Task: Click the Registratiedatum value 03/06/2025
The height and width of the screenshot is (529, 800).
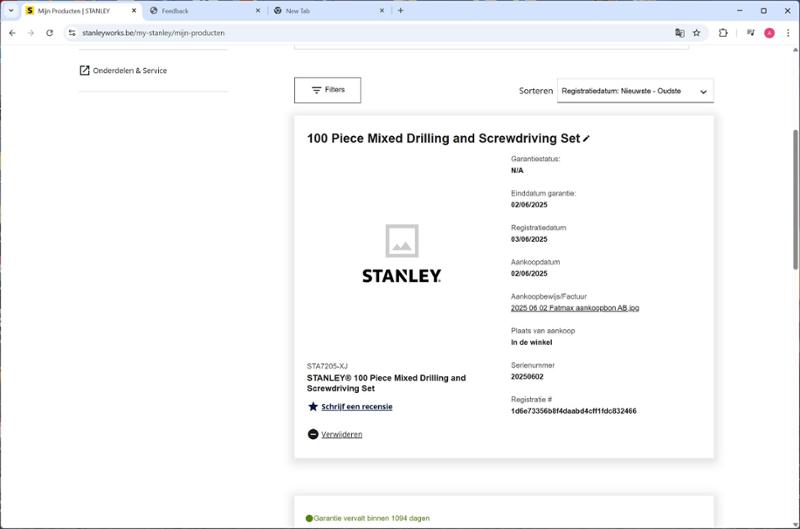Action: tap(529, 239)
